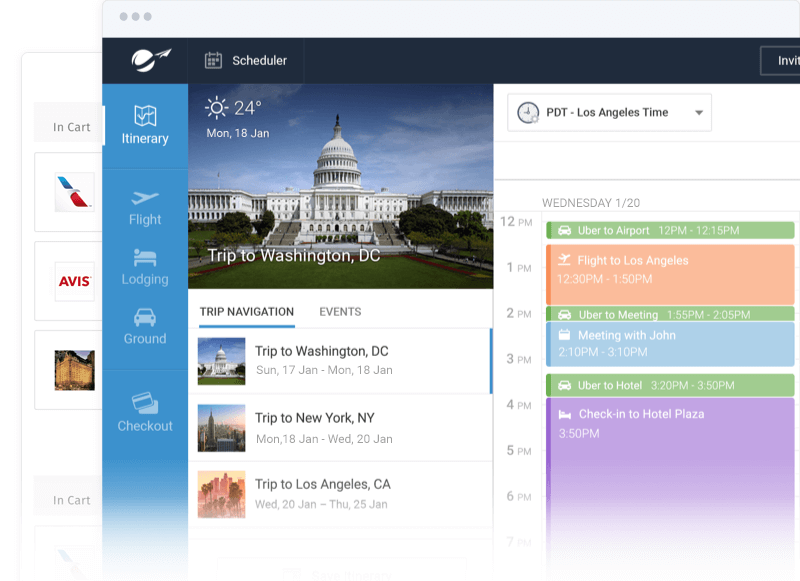Click the sun weather icon
The image size is (800, 581).
tap(216, 108)
